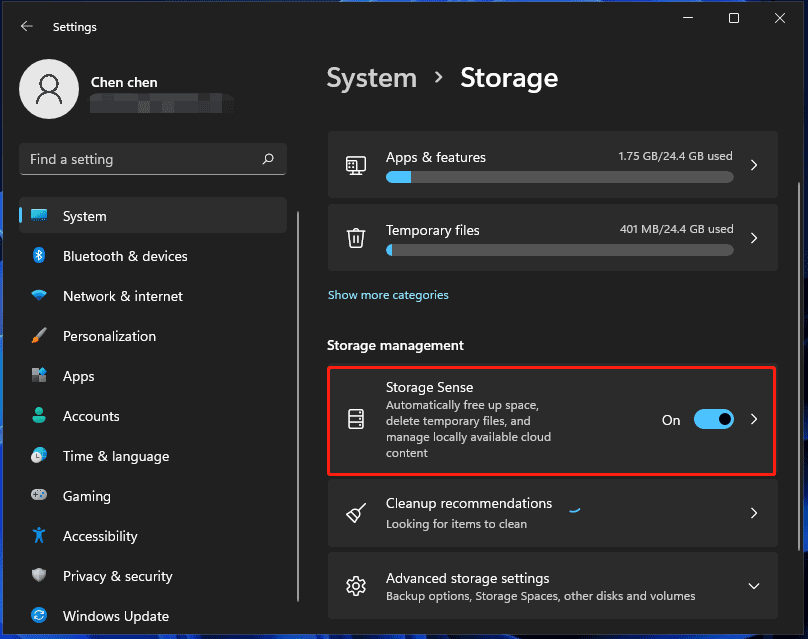
Task: Navigate back using the System breadcrumb
Action: pyautogui.click(x=371, y=77)
